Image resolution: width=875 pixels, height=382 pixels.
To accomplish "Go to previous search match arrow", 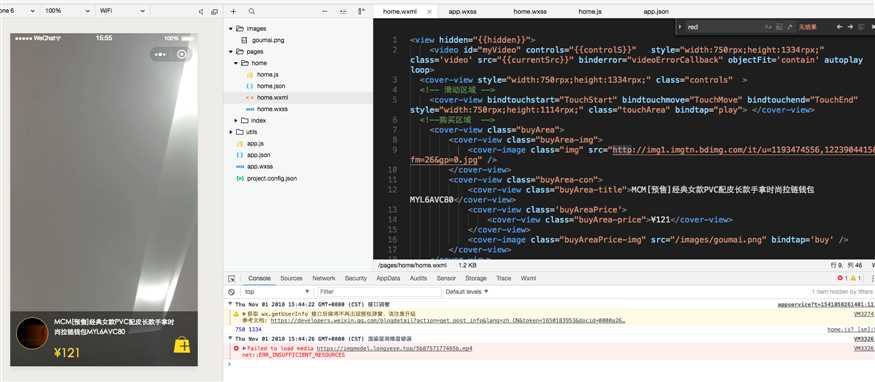I will [839, 27].
